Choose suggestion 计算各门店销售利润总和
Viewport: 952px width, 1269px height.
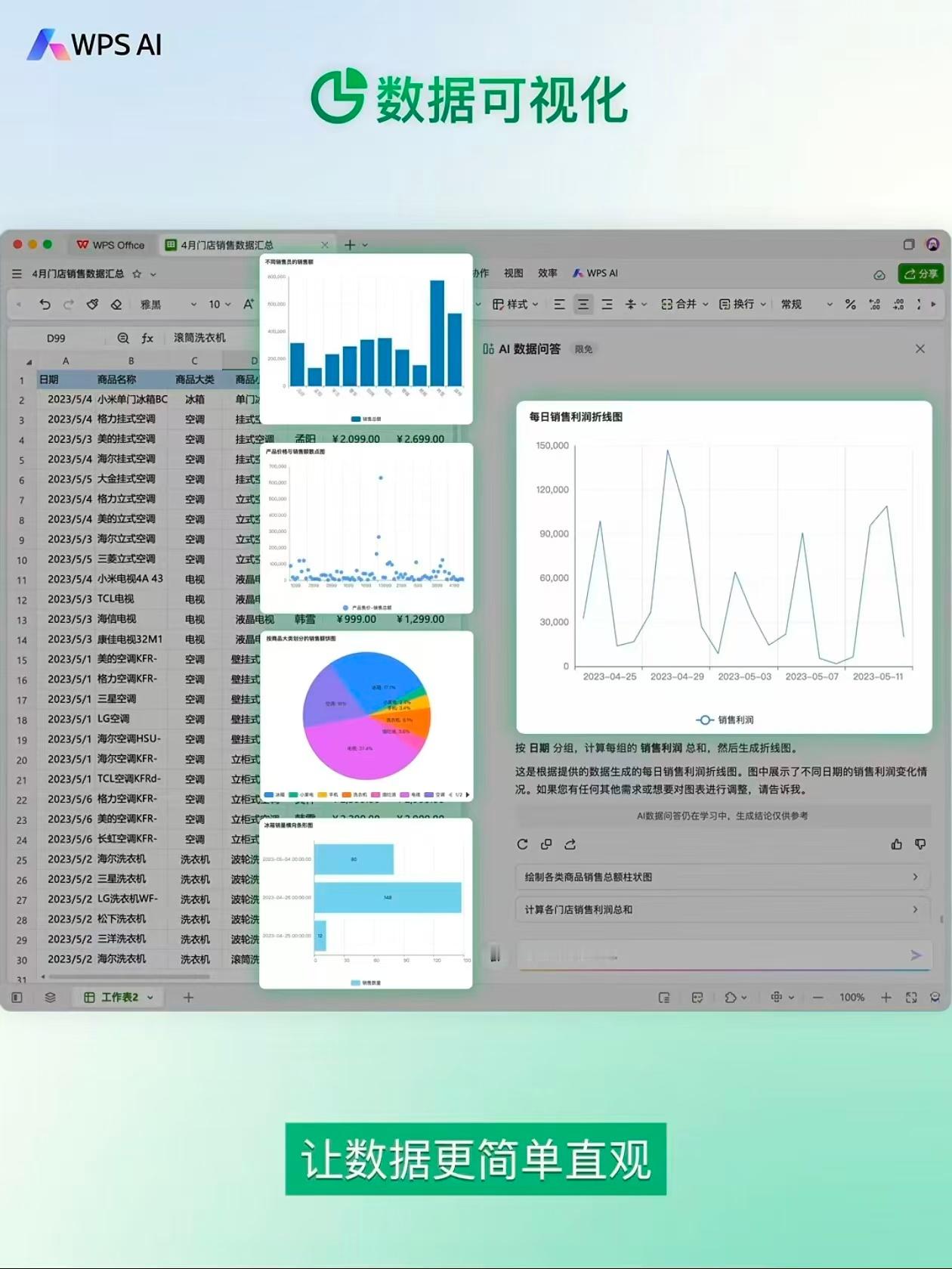(x=722, y=909)
